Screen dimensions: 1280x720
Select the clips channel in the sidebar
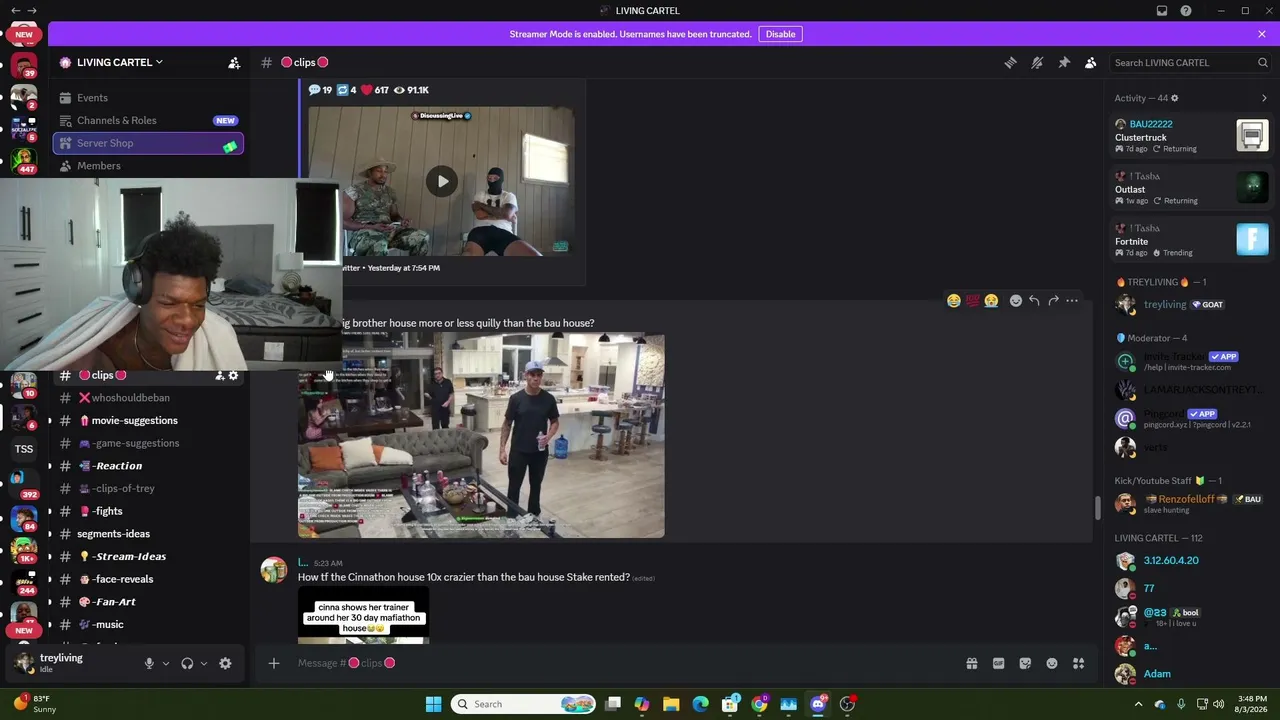(x=148, y=375)
